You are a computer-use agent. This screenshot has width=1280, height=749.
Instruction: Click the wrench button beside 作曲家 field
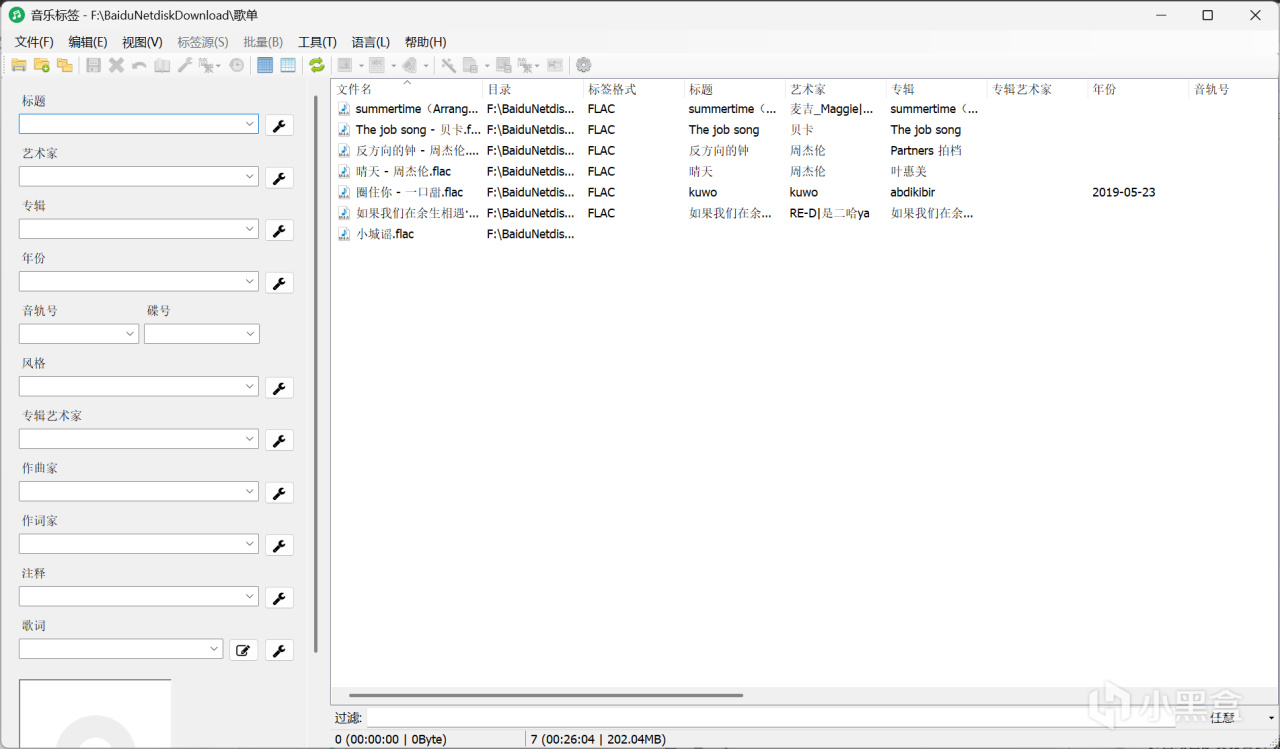pyautogui.click(x=280, y=492)
